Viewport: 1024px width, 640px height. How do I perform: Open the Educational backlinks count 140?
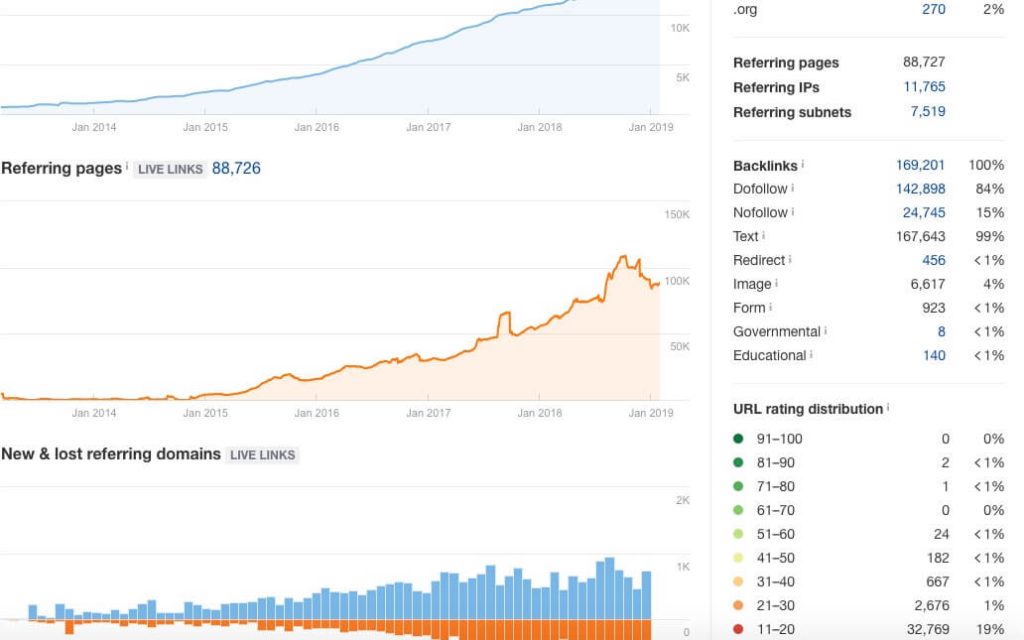tap(935, 355)
